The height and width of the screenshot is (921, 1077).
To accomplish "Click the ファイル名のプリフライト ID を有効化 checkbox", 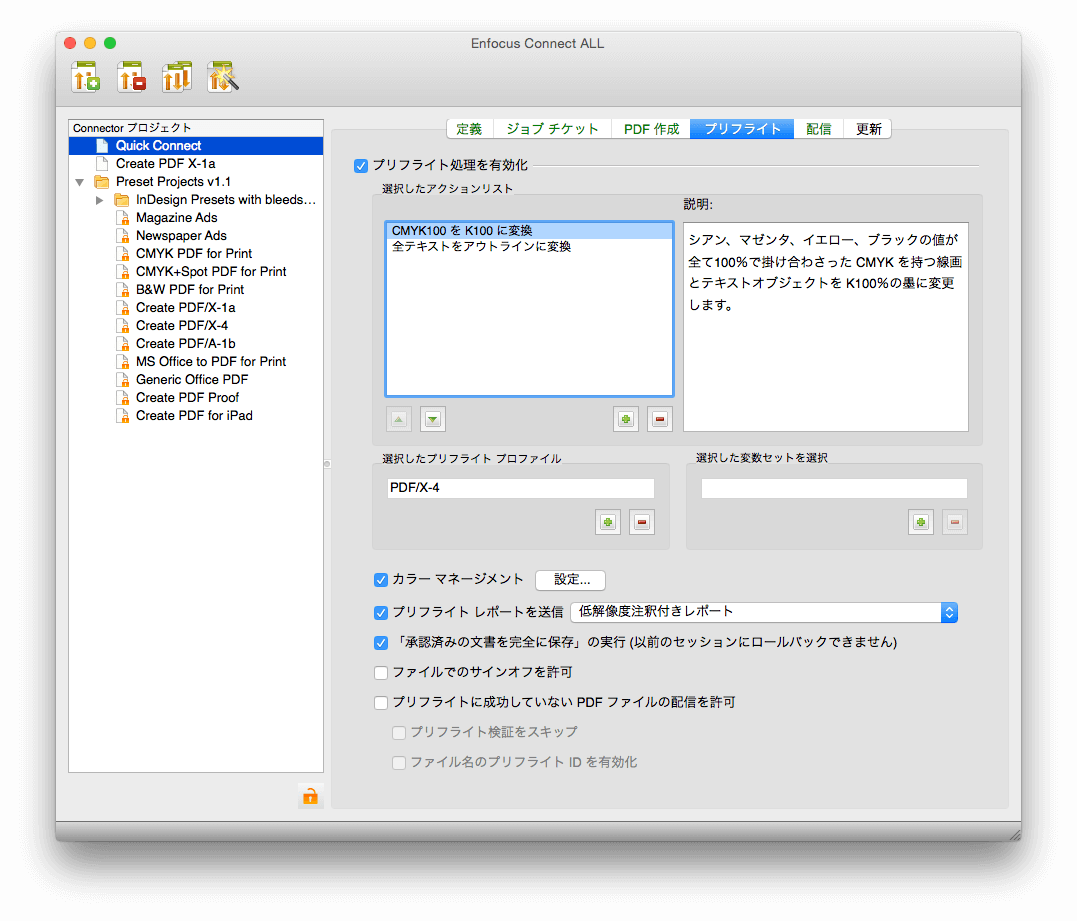I will tap(398, 762).
